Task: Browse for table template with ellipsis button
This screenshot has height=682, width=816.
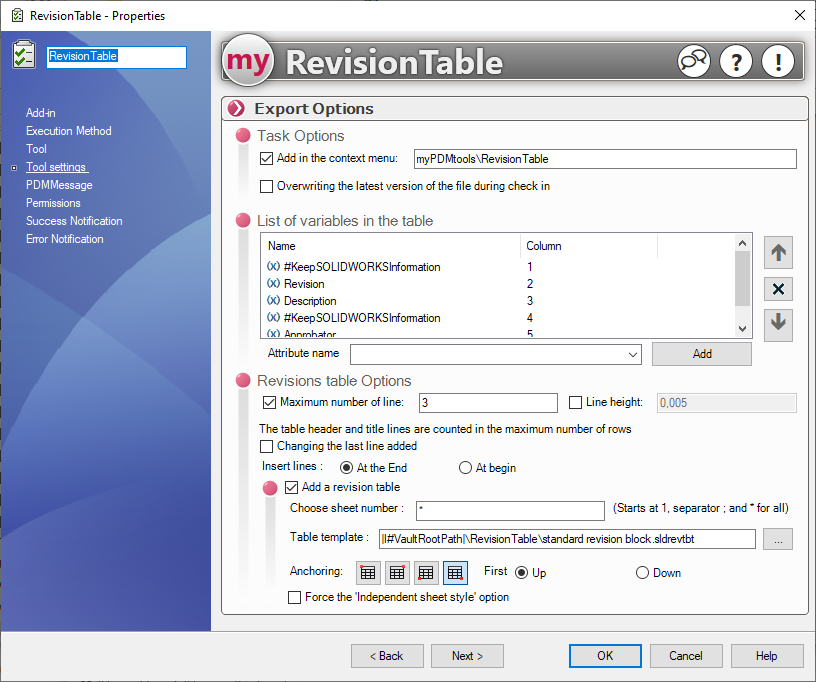Action: (778, 539)
